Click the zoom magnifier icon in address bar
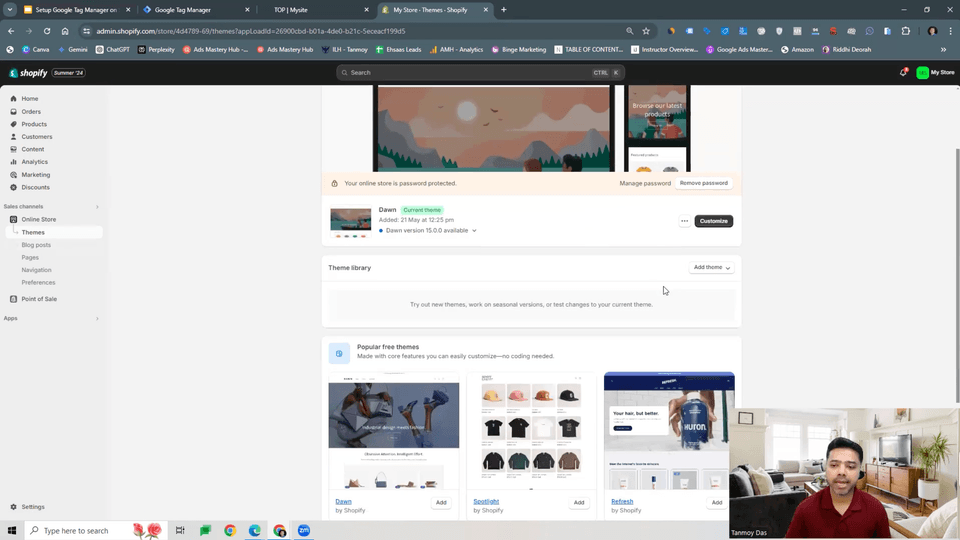The height and width of the screenshot is (540, 960). (629, 31)
